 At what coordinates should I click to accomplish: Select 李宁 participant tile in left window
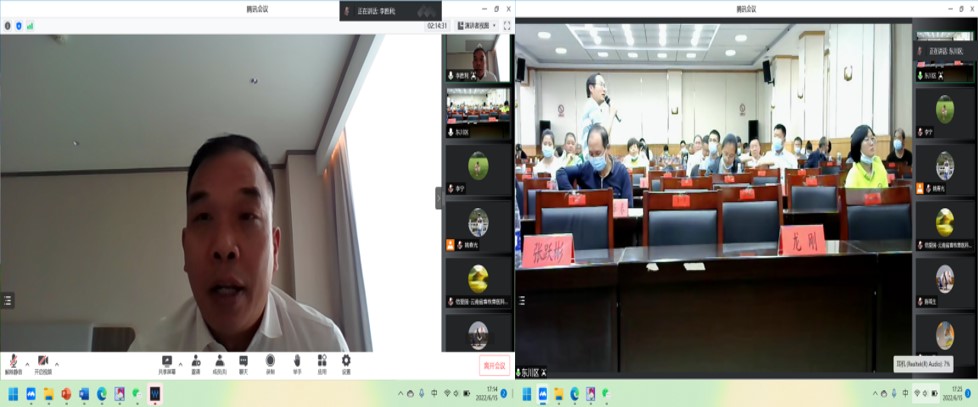pos(478,170)
